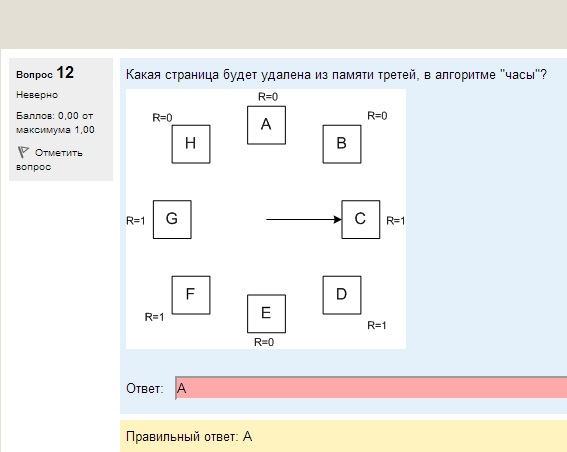Click the page box labeled A in diagram
The image size is (567, 452).
[x=267, y=125]
